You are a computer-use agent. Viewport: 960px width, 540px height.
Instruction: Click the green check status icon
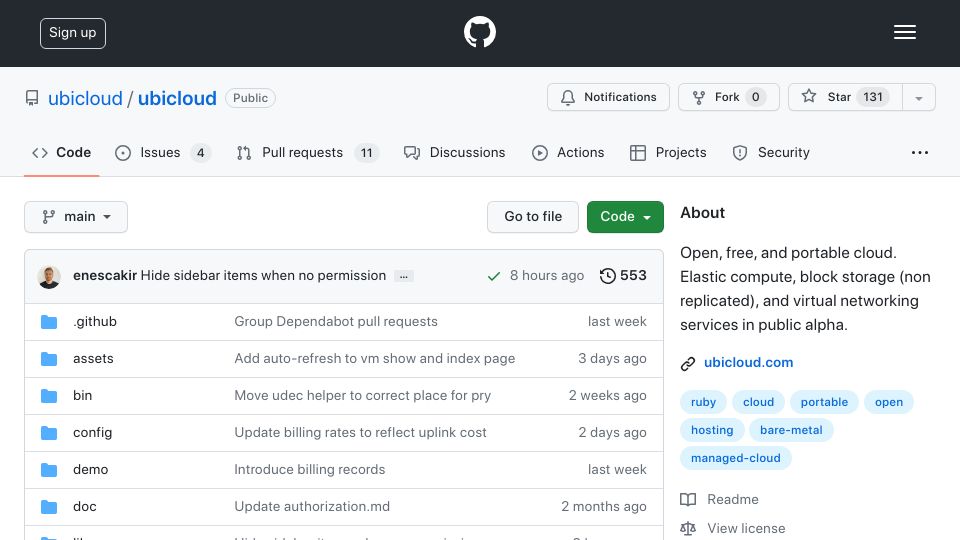[x=493, y=276]
